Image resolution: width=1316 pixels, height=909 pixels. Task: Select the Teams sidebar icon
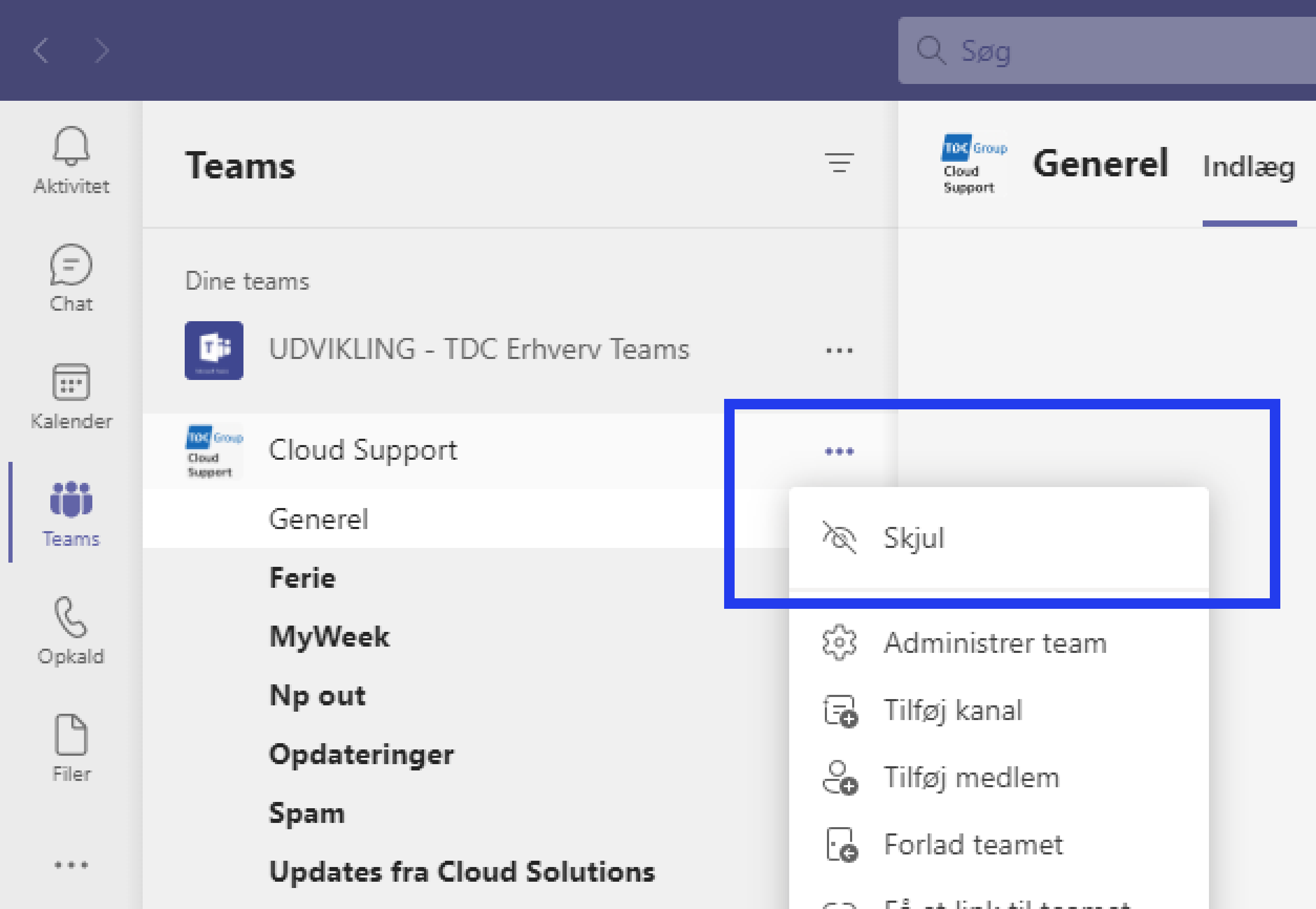click(71, 513)
